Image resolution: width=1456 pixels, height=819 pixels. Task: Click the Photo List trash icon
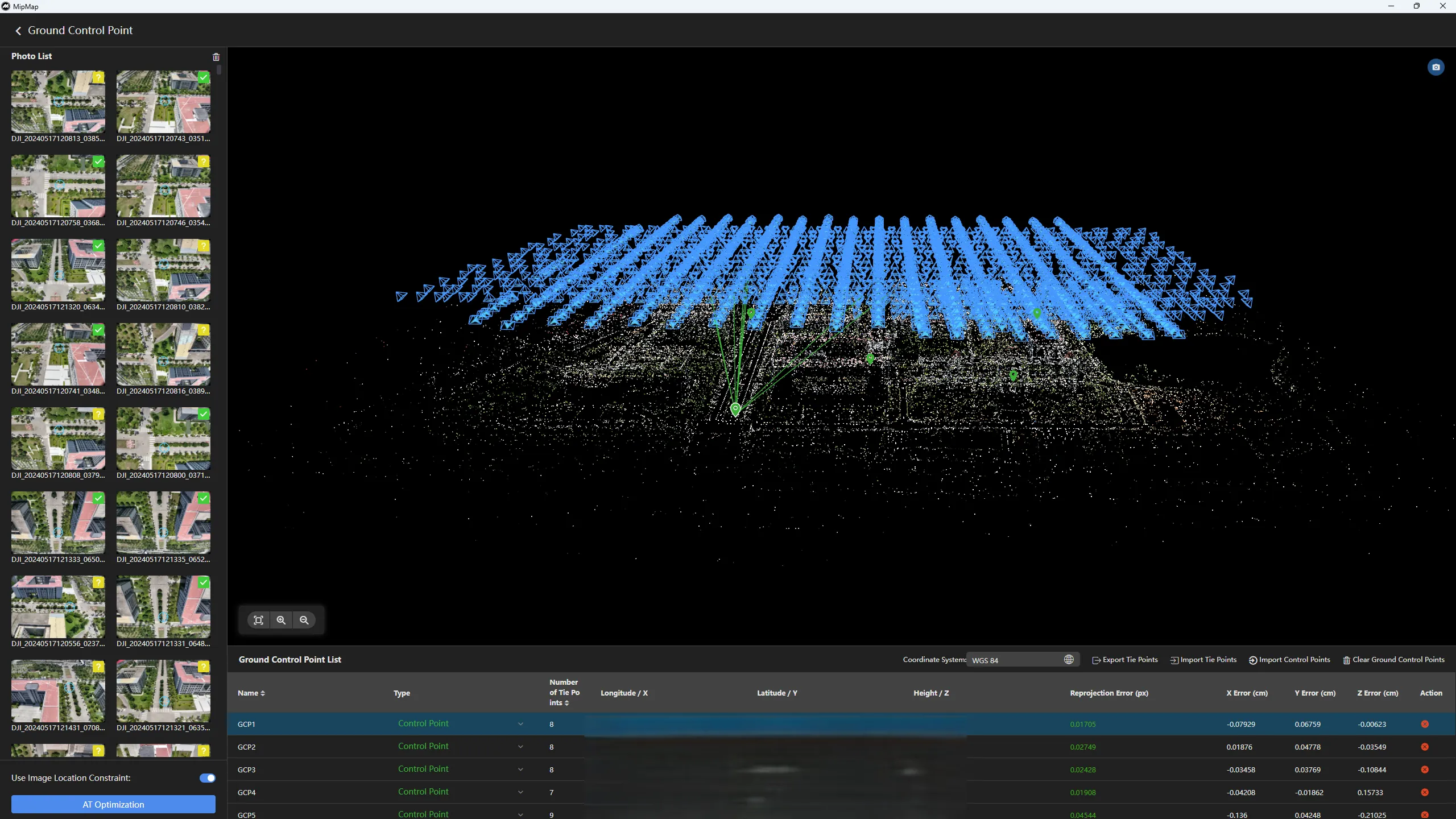click(216, 57)
